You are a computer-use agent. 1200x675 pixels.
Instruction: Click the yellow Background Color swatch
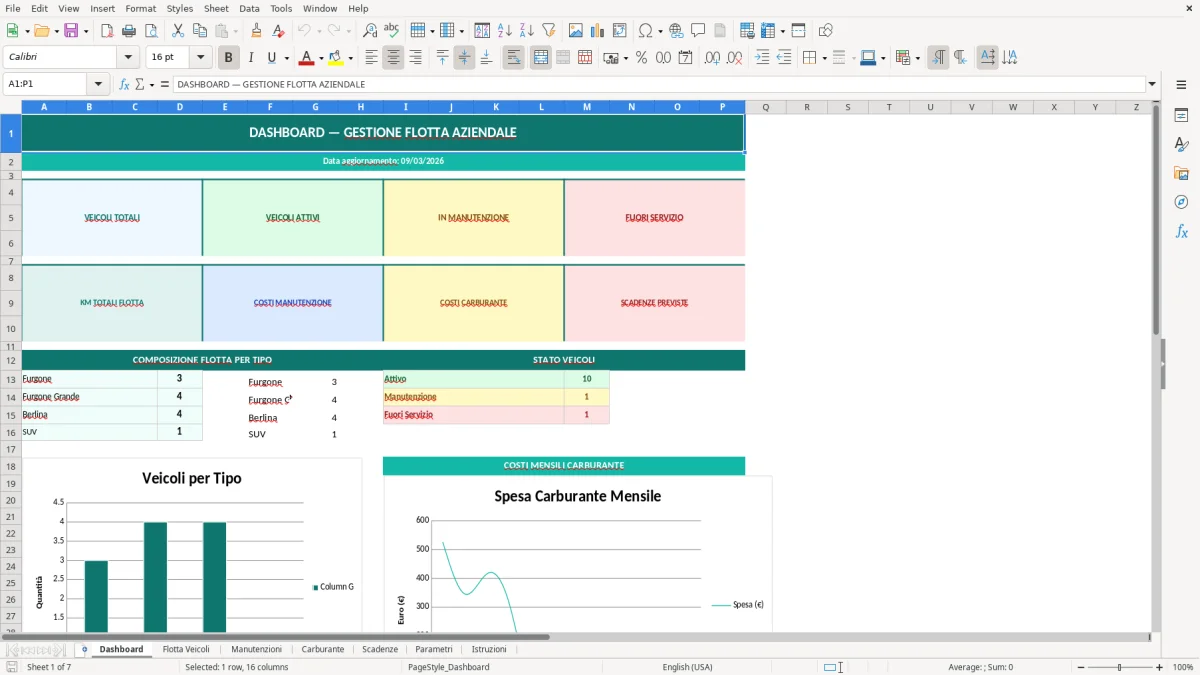336,58
